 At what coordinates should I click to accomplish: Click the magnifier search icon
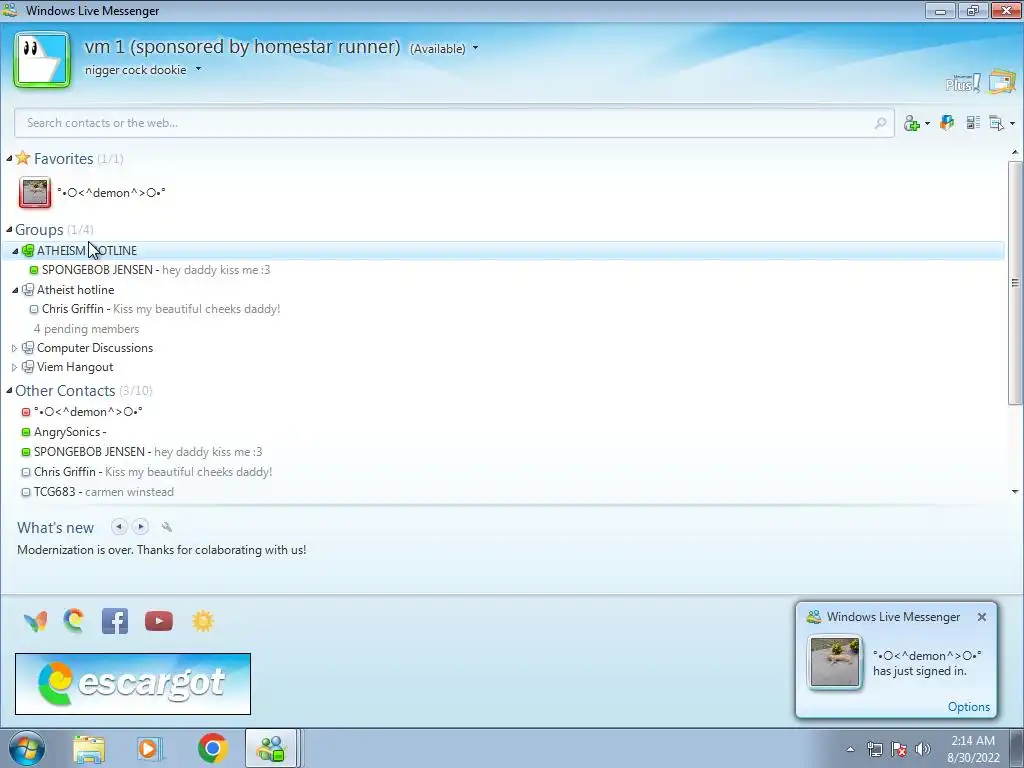pos(880,123)
